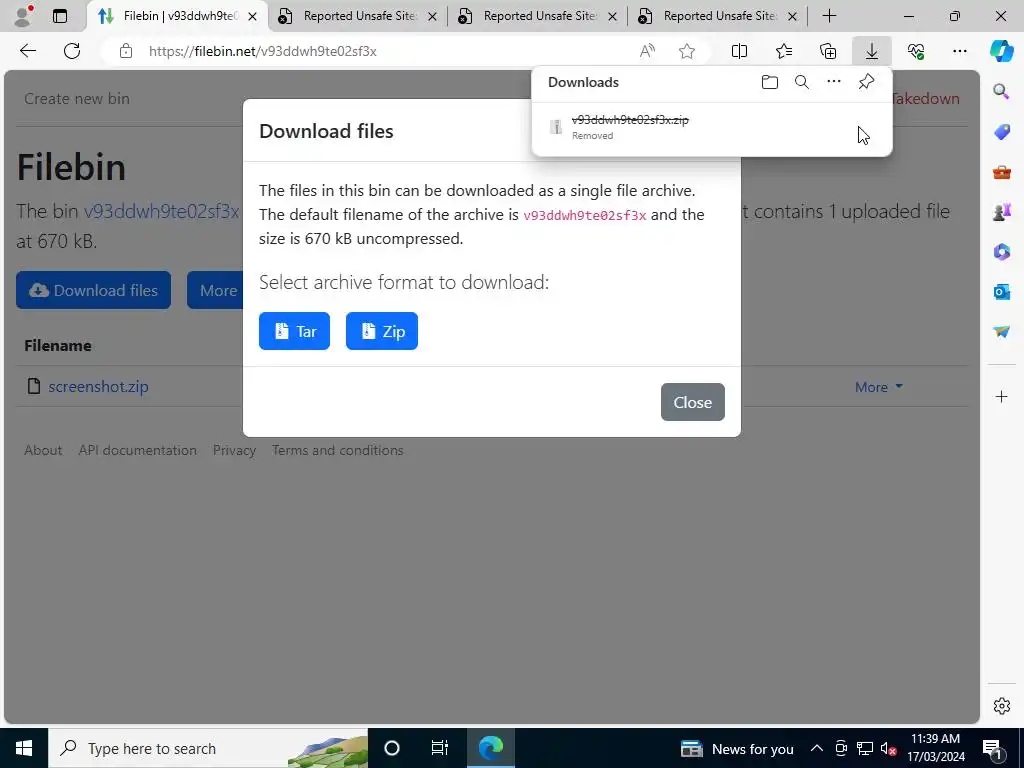Image resolution: width=1024 pixels, height=768 pixels.
Task: Open sidebar Tools briefcase icon
Action: [1001, 172]
